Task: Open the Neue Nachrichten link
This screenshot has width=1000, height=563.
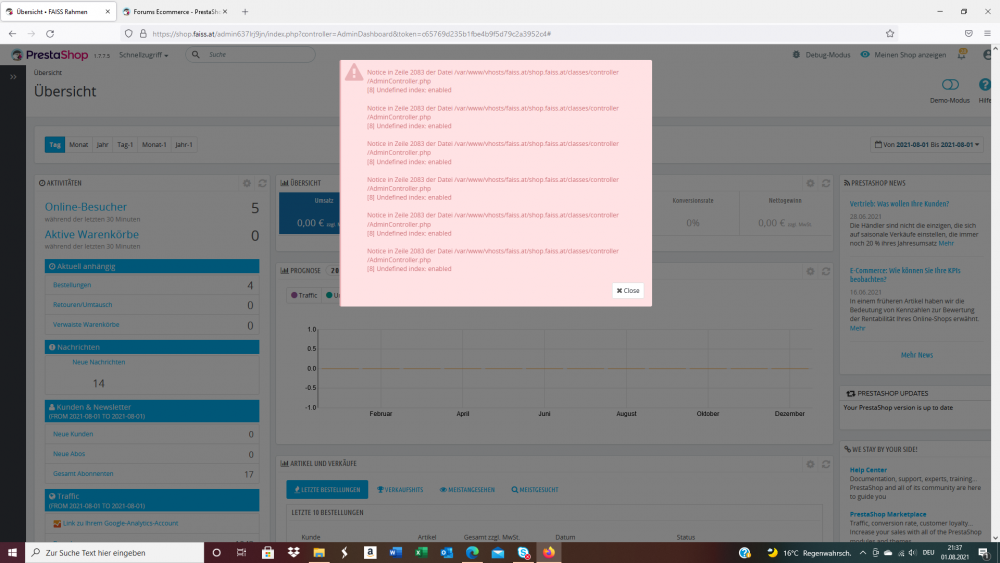Action: tap(99, 362)
